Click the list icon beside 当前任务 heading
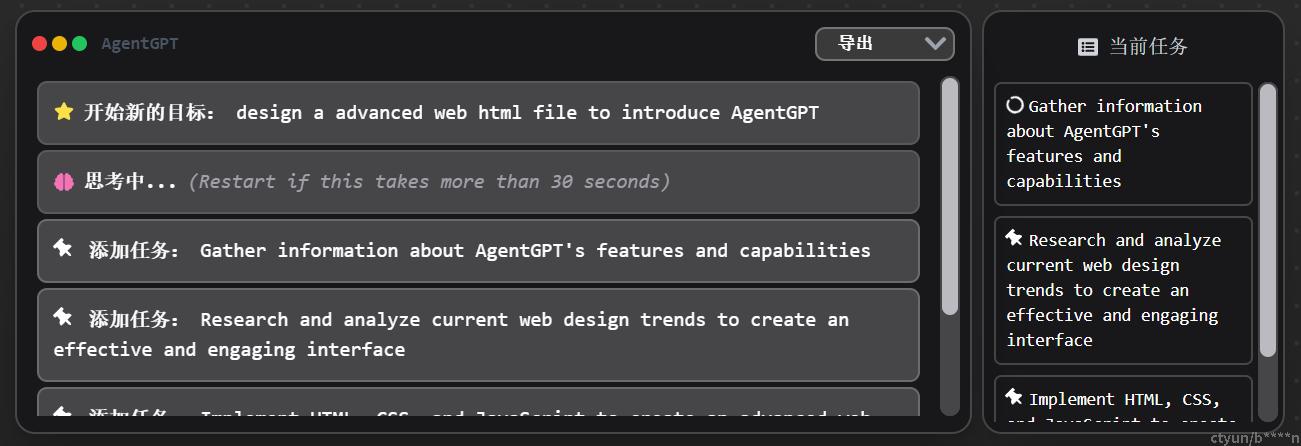Image resolution: width=1301 pixels, height=446 pixels. 1088,46
